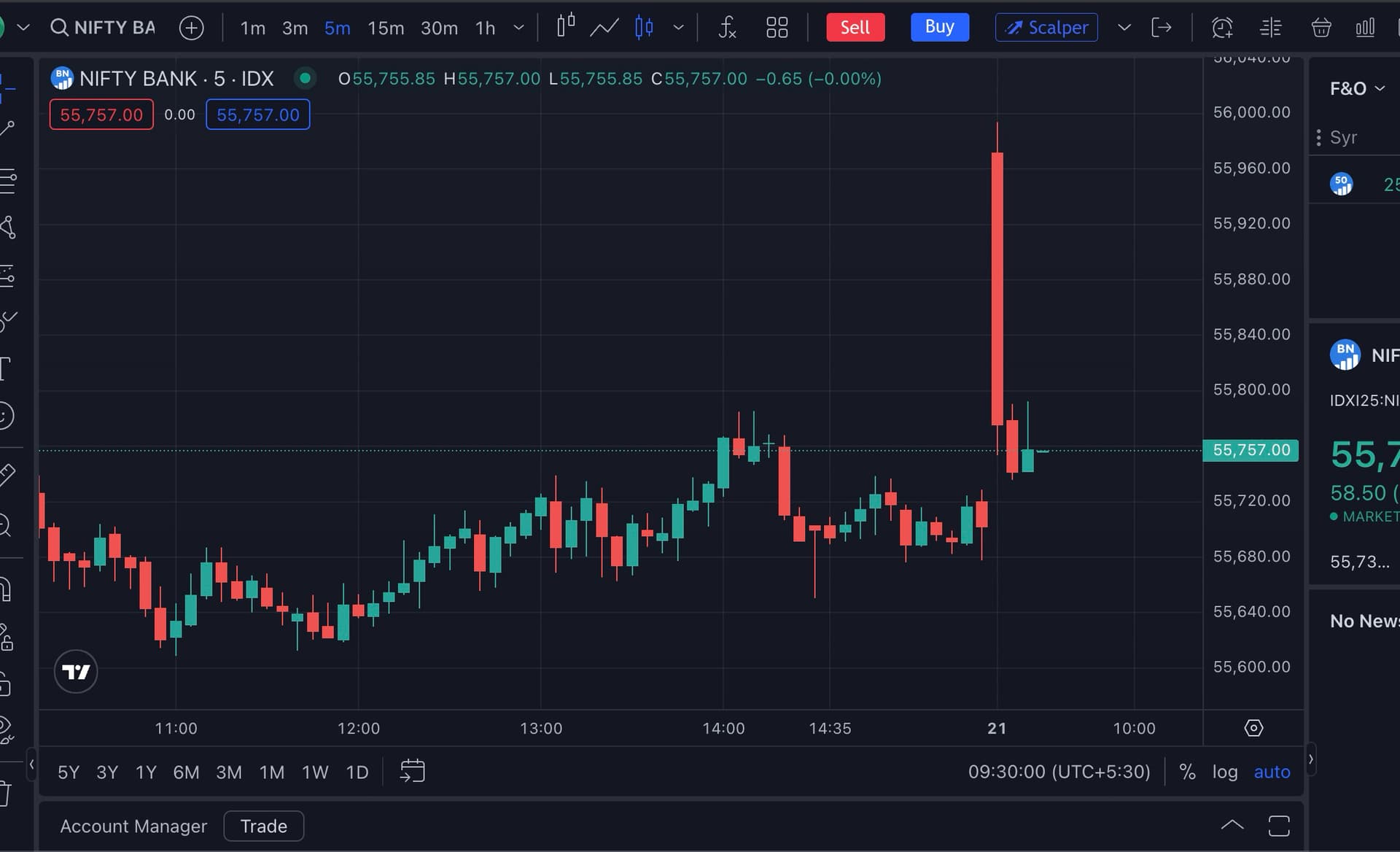Expand bottom panel with up chevron
The width and height of the screenshot is (1400, 852).
tap(1232, 826)
